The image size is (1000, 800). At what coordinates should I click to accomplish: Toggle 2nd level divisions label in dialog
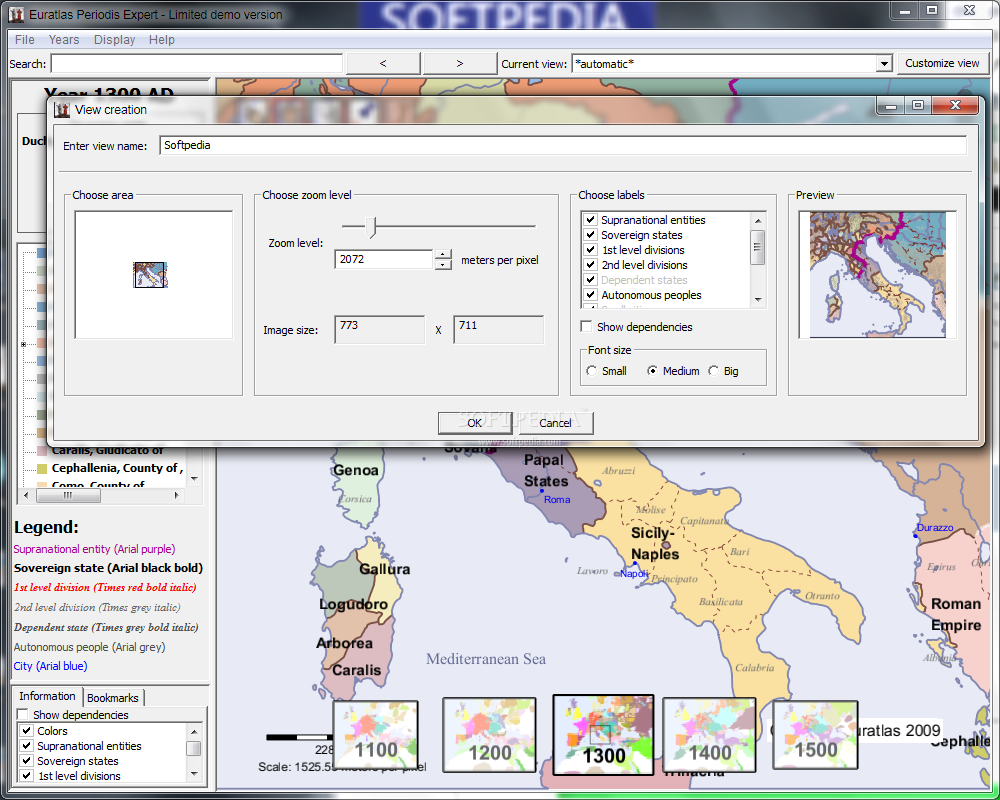click(x=591, y=265)
